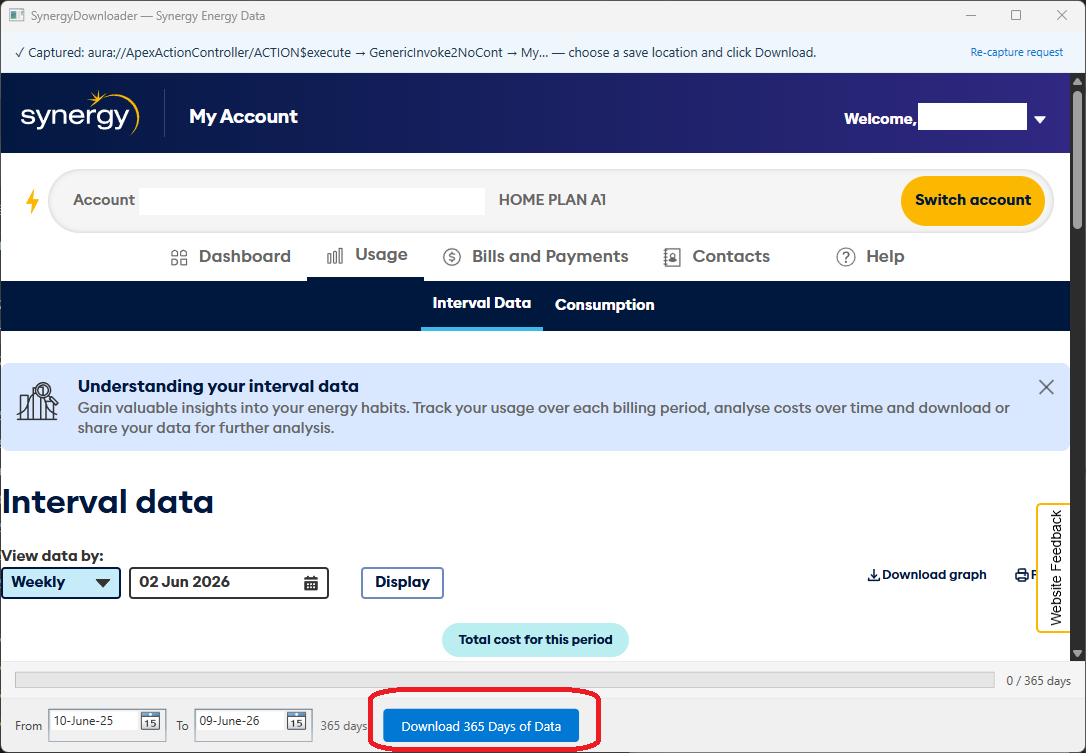Viewport: 1086px width, 753px height.
Task: Switch to the Interval Data tab
Action: (x=481, y=303)
